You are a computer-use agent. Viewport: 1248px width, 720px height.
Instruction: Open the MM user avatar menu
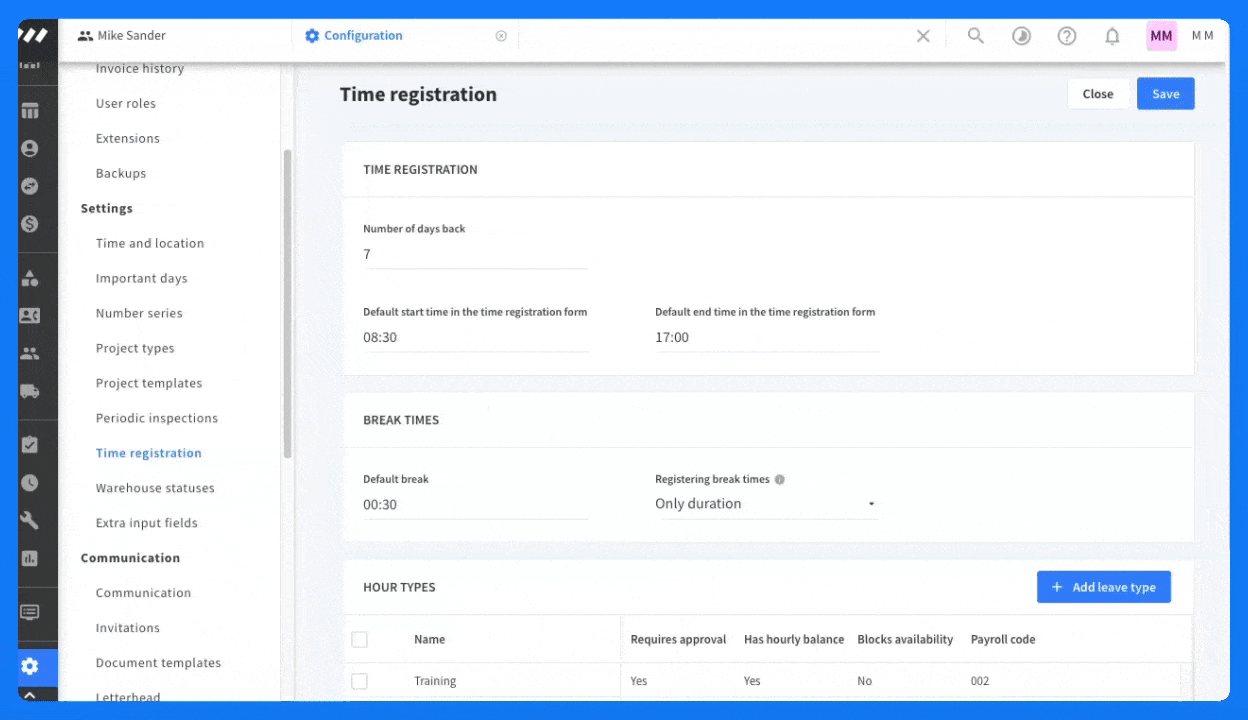click(x=1161, y=36)
